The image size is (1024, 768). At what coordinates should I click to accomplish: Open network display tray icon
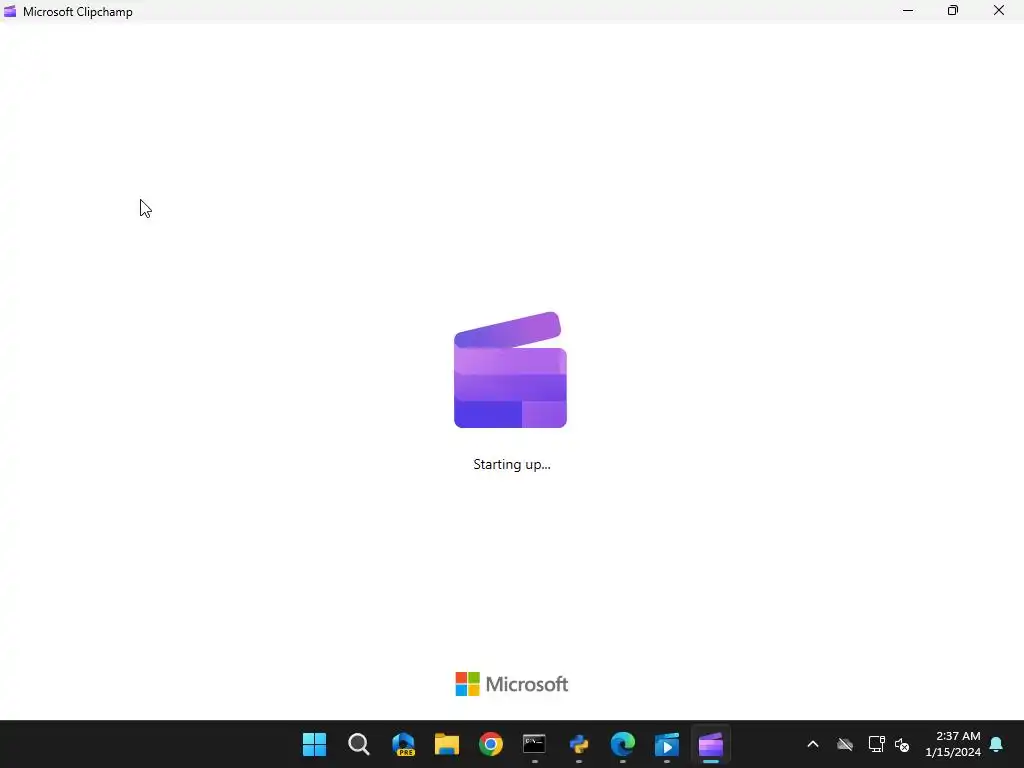876,744
